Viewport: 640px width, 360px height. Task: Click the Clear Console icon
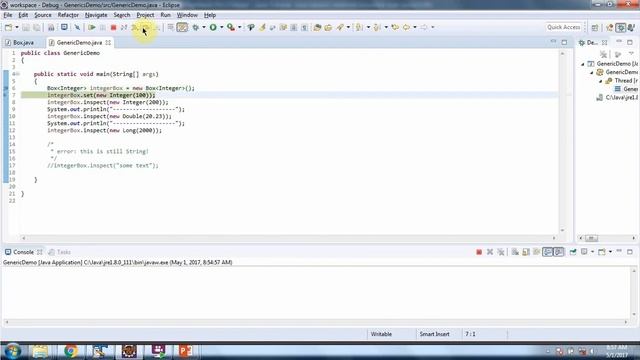pyautogui.click(x=515, y=252)
